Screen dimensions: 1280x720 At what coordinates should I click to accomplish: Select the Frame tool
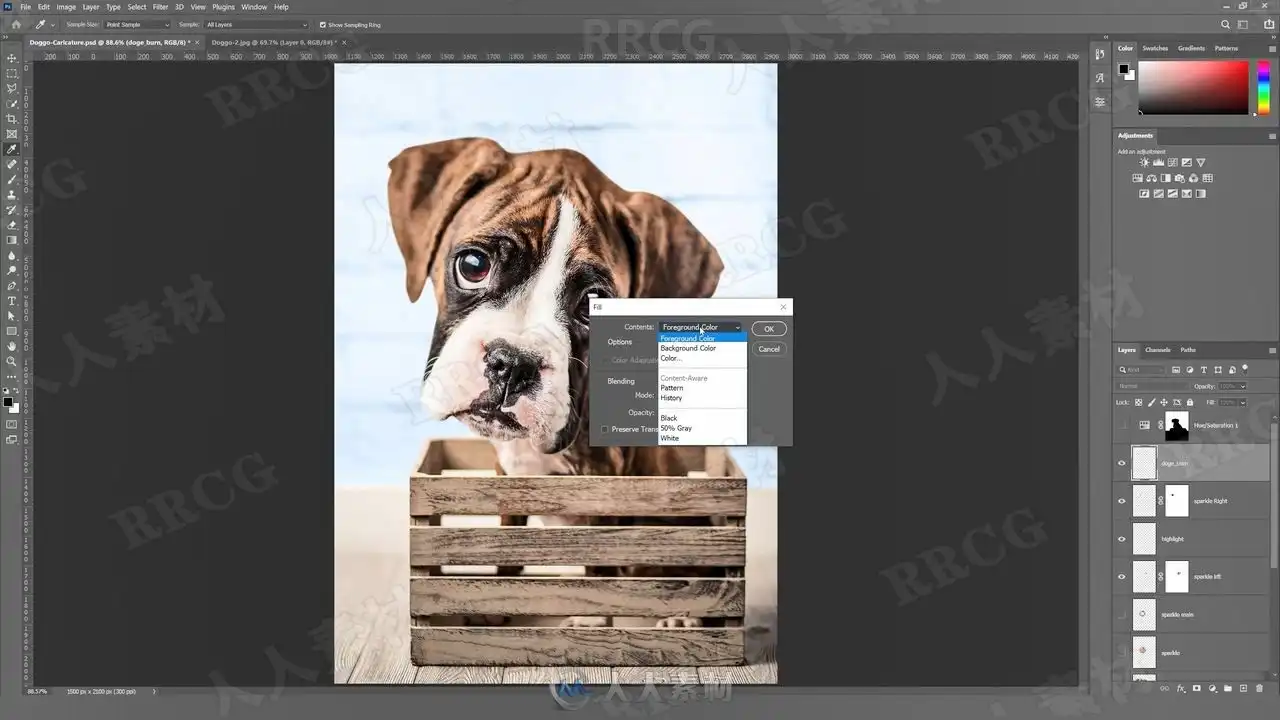[12, 134]
